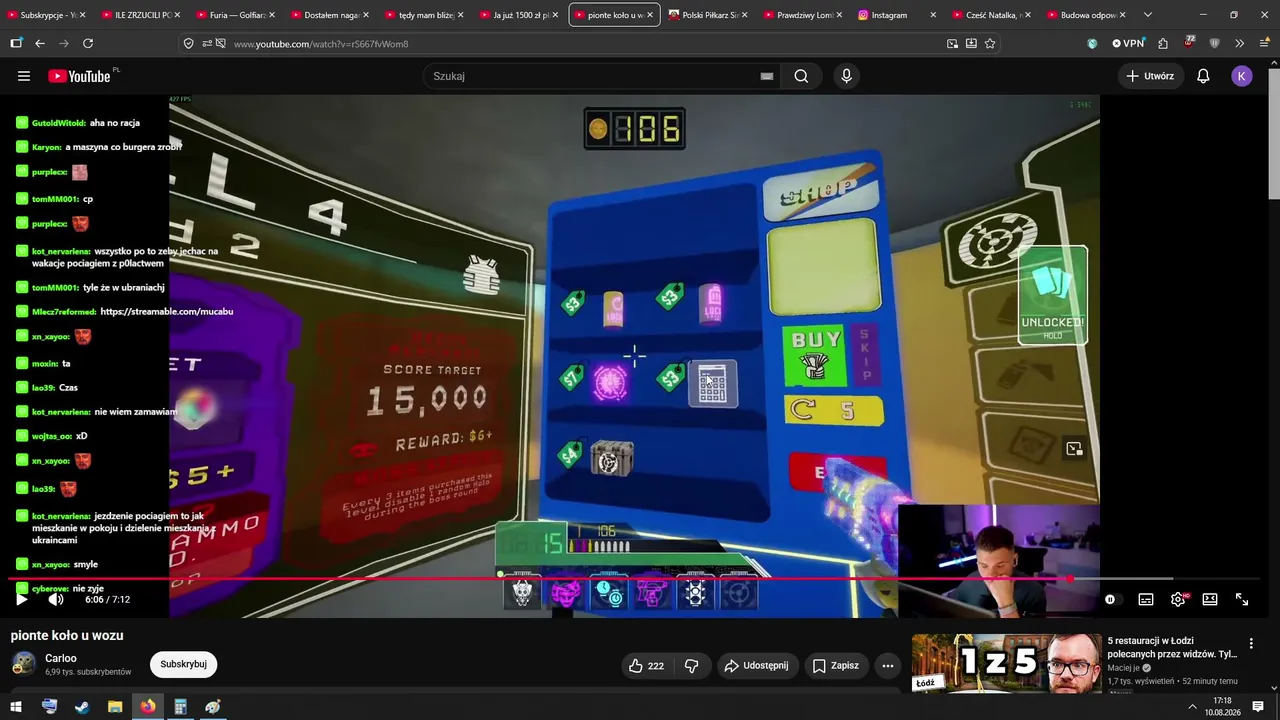Open the browser extensions puzzle icon
This screenshot has width=1280, height=720.
(x=1163, y=44)
